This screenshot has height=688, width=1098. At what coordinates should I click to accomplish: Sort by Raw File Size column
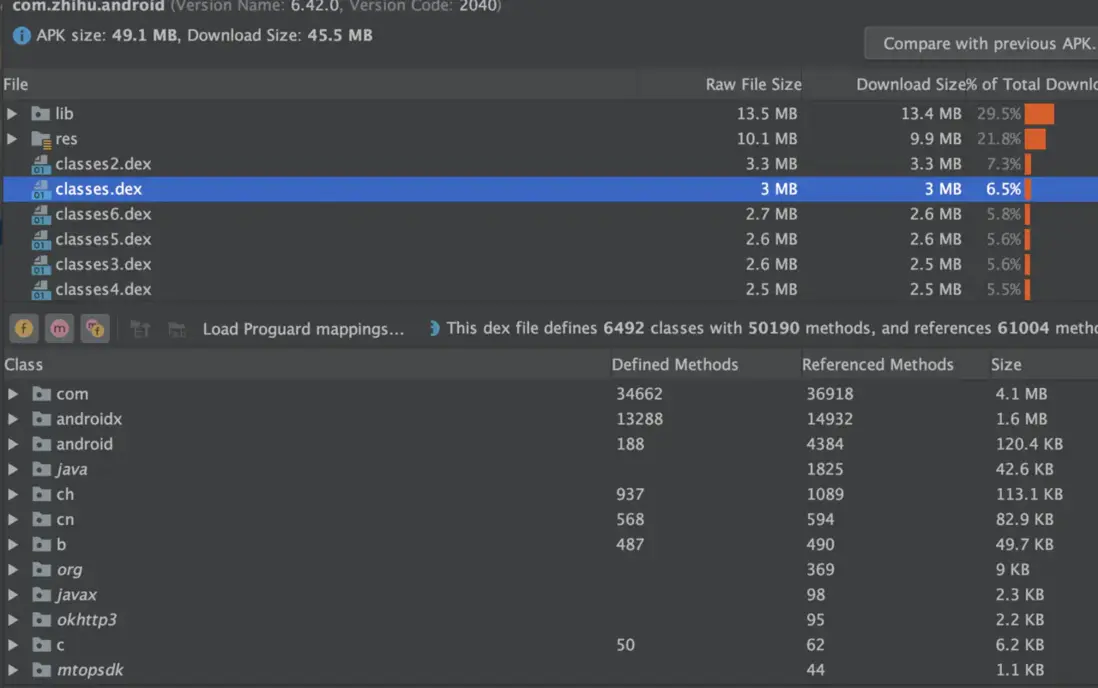pyautogui.click(x=752, y=85)
